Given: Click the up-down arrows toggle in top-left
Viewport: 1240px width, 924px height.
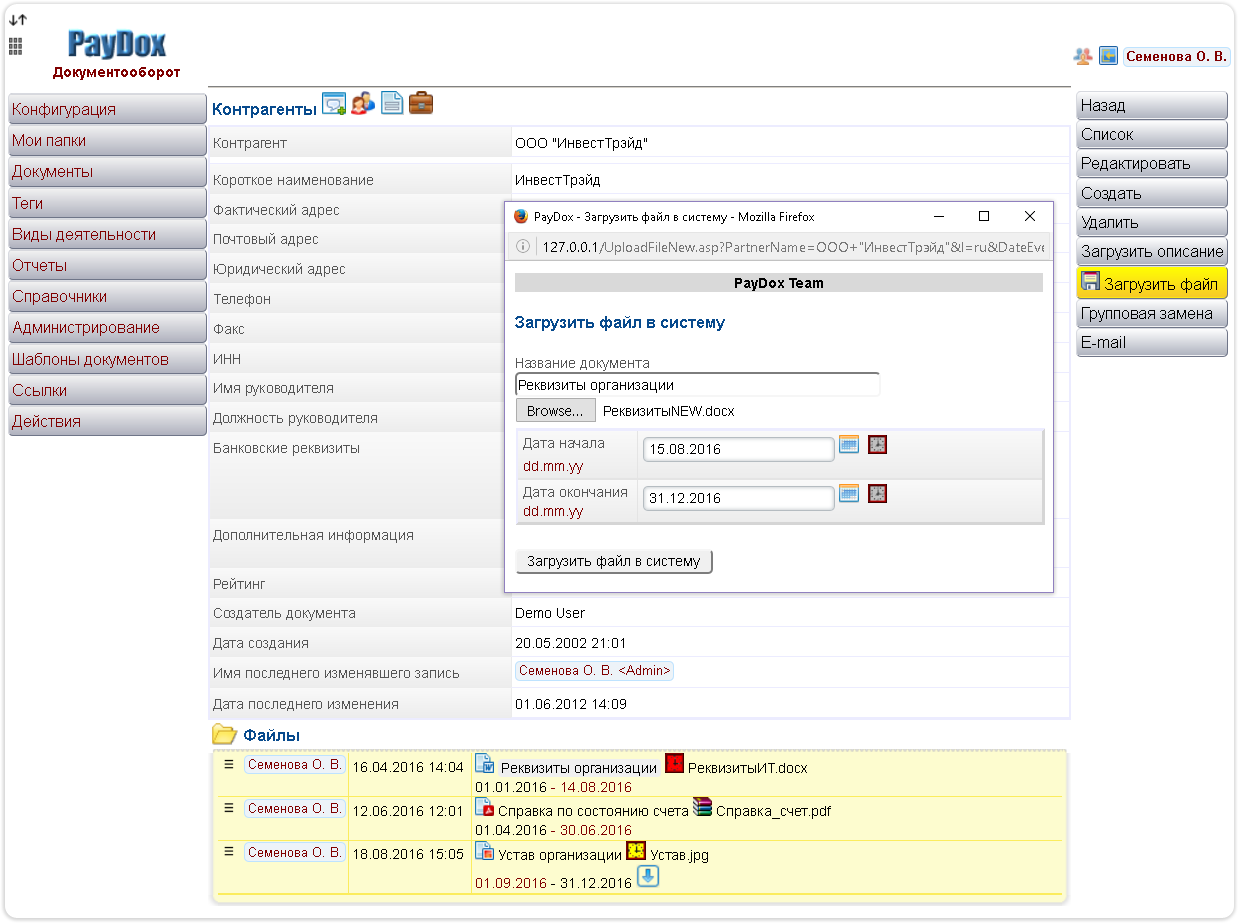Looking at the screenshot, I should point(18,19).
